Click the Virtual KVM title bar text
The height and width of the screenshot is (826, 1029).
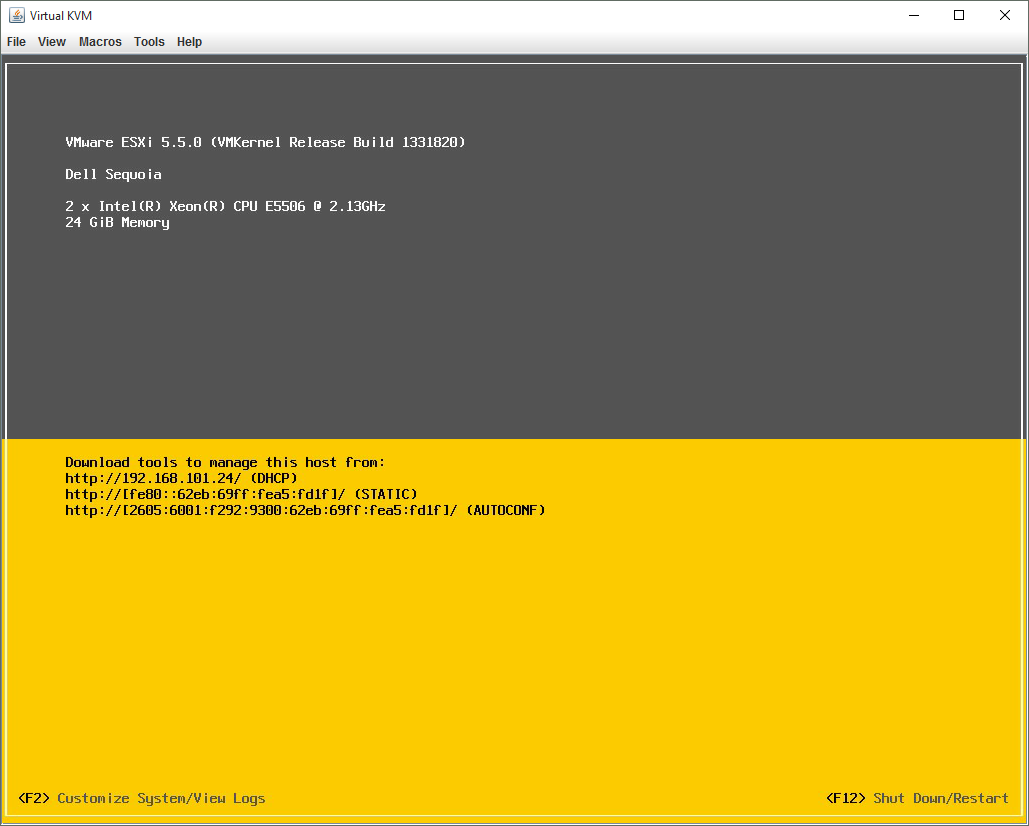click(61, 15)
